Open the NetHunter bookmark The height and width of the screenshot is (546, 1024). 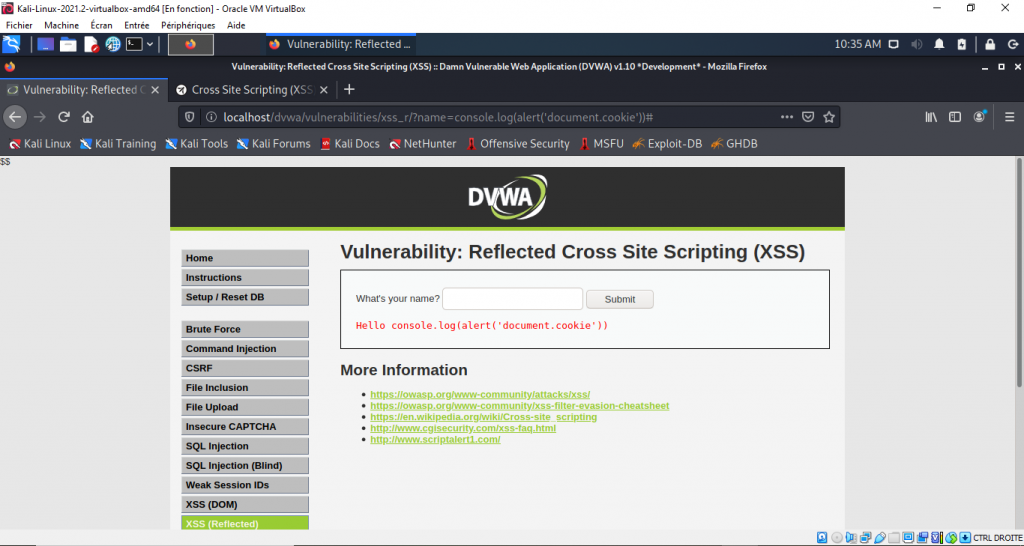pyautogui.click(x=423, y=144)
